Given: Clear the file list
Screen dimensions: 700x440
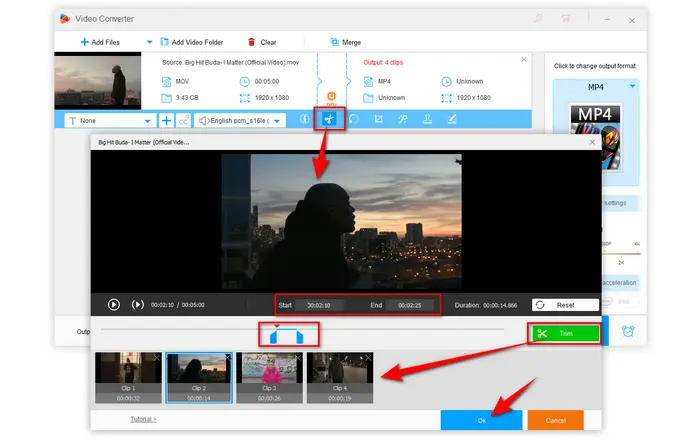Looking at the screenshot, I should [x=262, y=42].
